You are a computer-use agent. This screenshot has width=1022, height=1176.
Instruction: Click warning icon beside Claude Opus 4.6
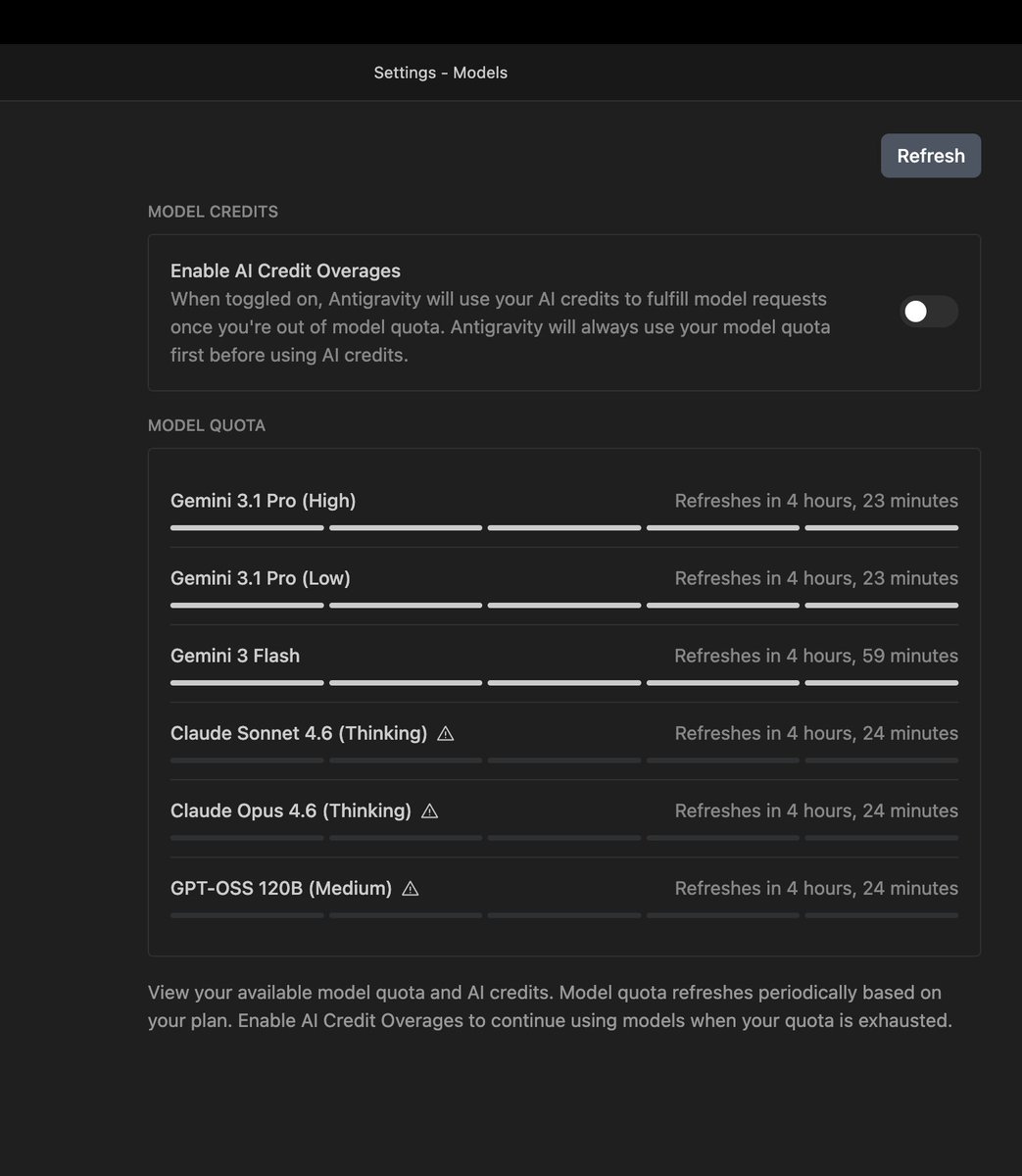point(429,810)
